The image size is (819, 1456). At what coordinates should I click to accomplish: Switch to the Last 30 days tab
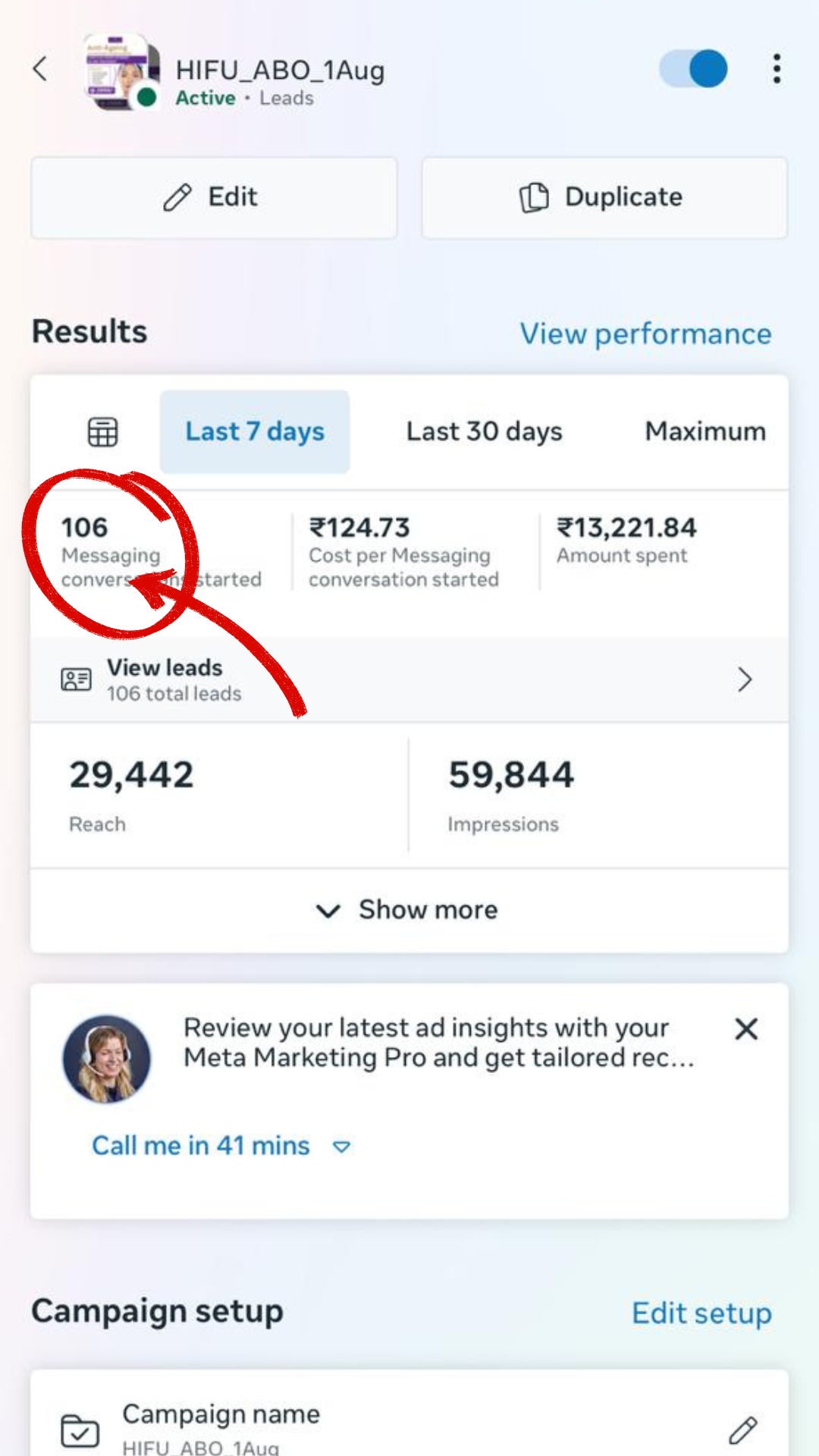[x=484, y=431]
